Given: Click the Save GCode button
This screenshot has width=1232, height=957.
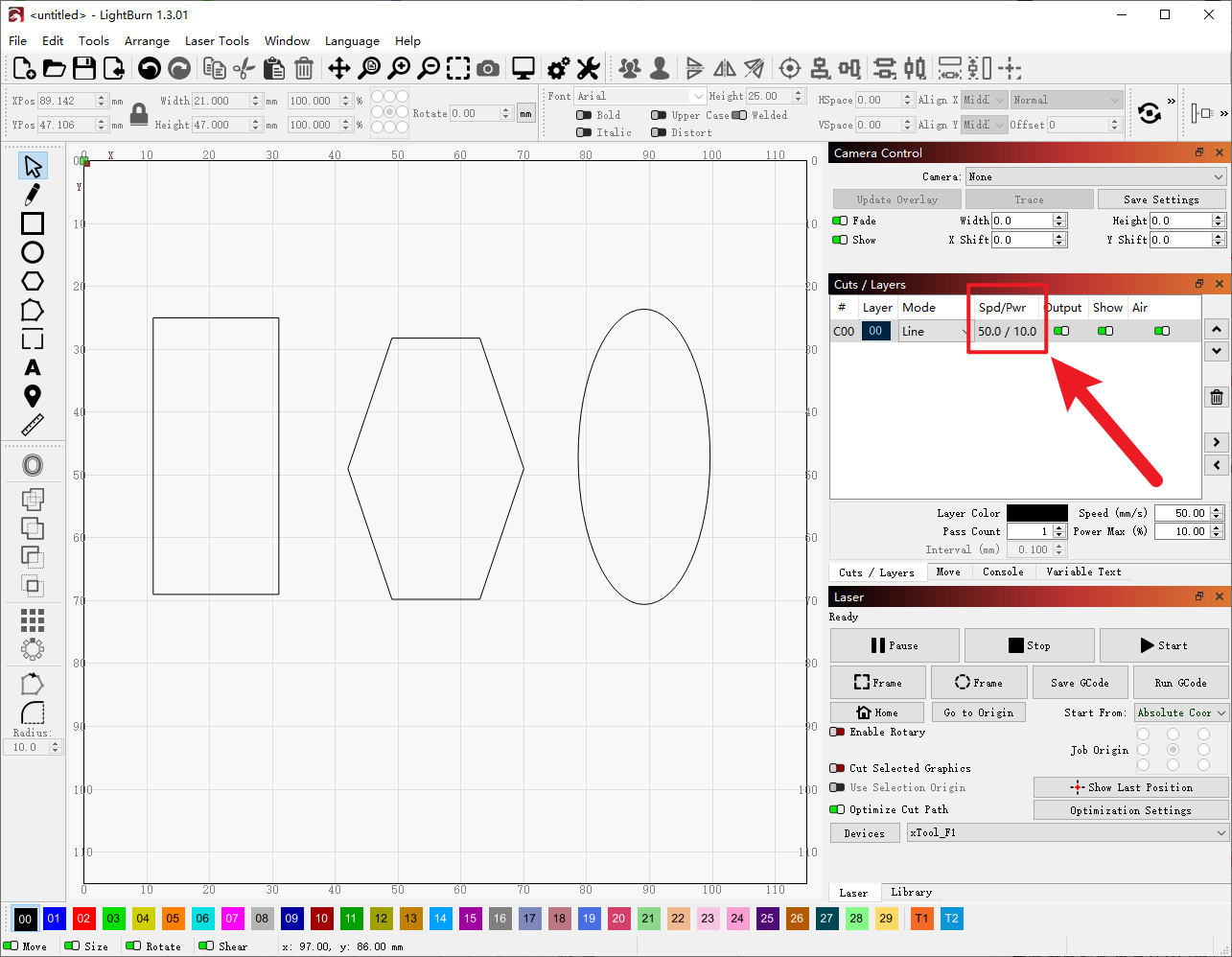Looking at the screenshot, I should (1080, 683).
